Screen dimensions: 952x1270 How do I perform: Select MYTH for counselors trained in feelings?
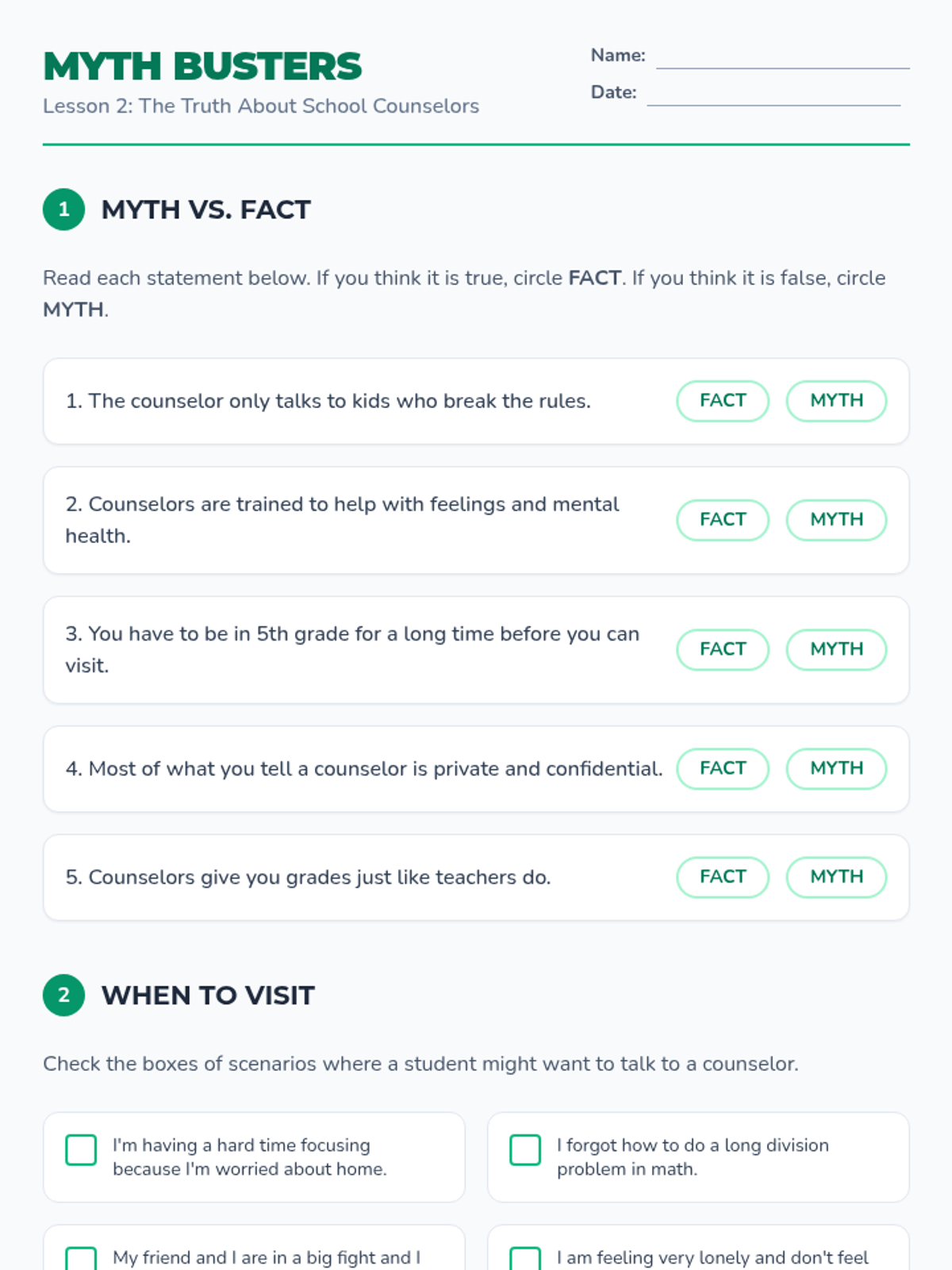click(x=836, y=520)
